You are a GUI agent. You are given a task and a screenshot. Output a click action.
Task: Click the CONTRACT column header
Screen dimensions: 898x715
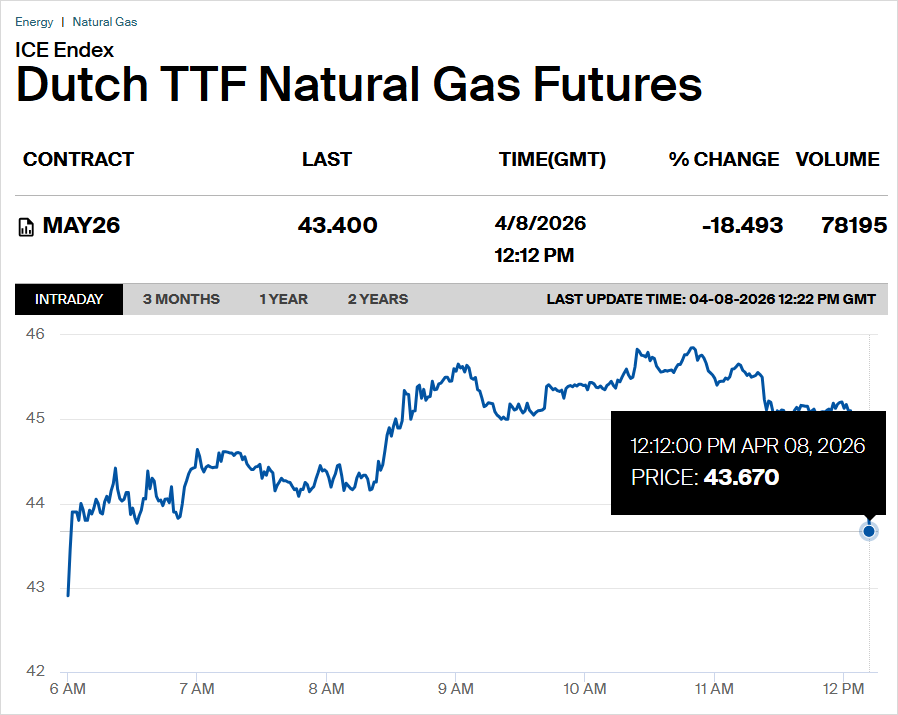(x=78, y=159)
